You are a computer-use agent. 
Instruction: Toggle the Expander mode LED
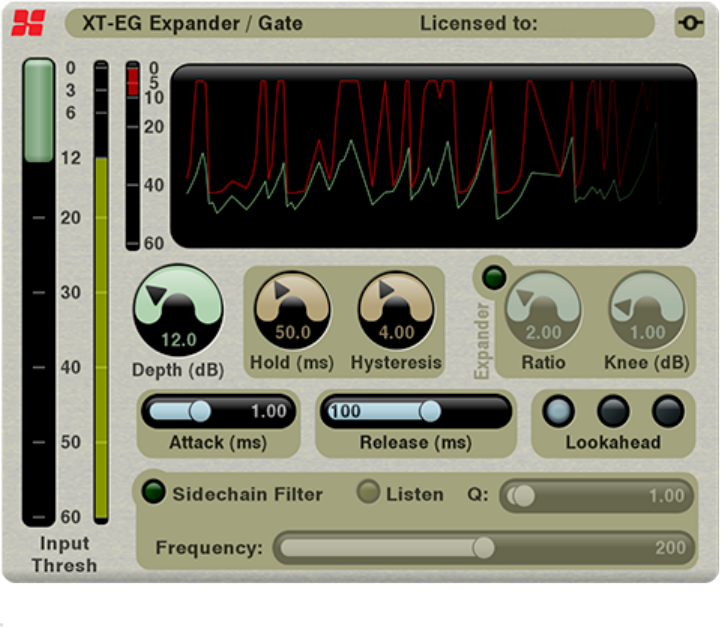pos(494,278)
